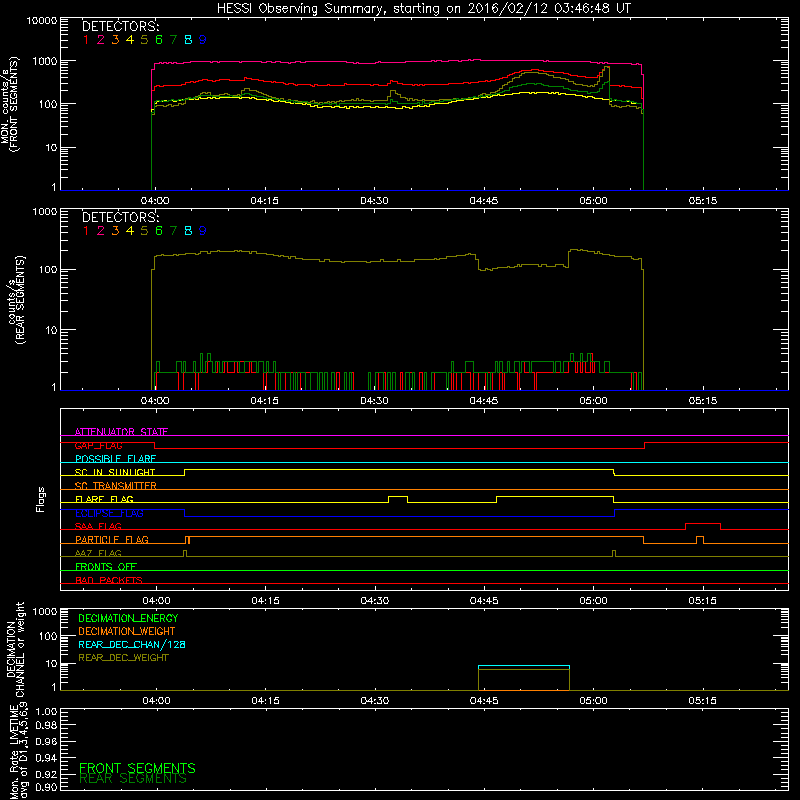Click the AAZ FLAG label

(x=98, y=553)
